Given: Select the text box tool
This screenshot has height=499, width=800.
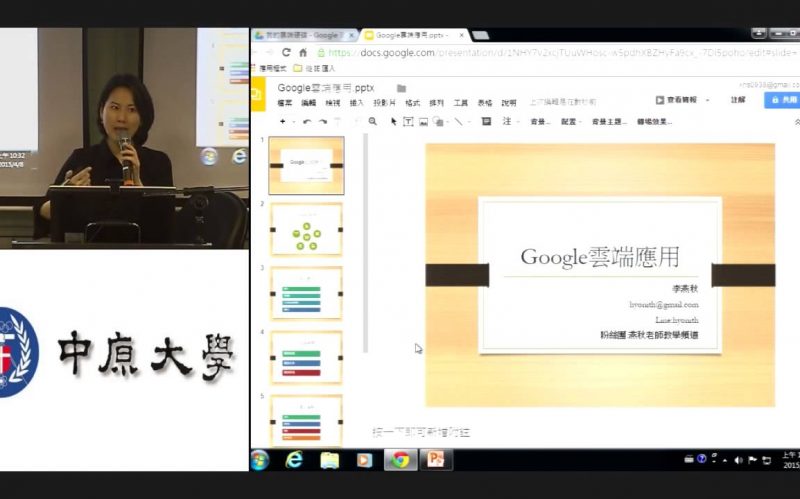Looking at the screenshot, I should pos(408,121).
